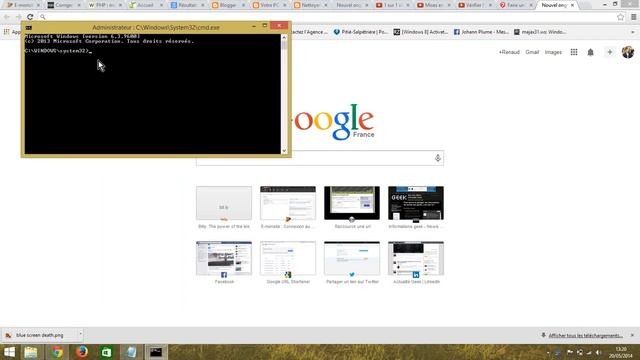640x360 pixels.
Task: Open the taskbar clock and date
Action: 621,352
